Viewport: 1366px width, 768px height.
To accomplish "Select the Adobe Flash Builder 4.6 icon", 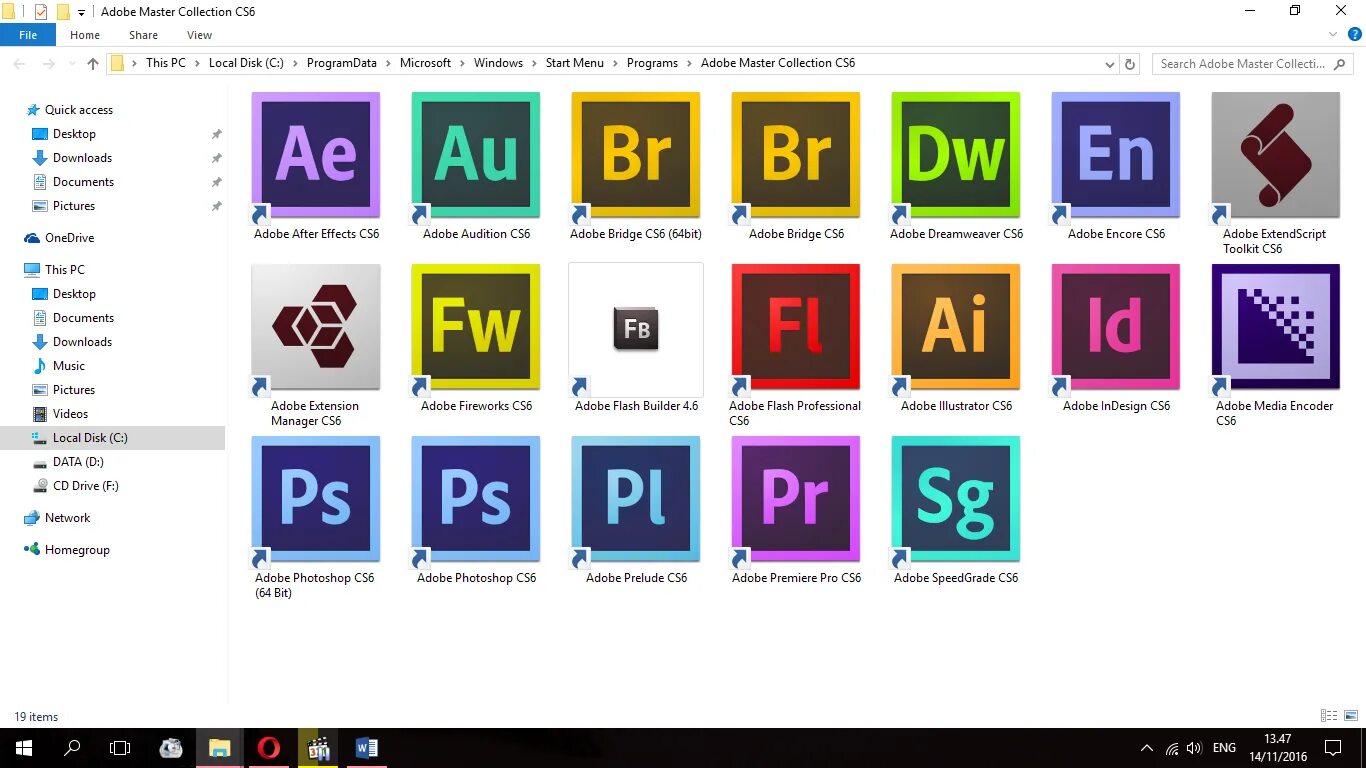I will pos(636,329).
